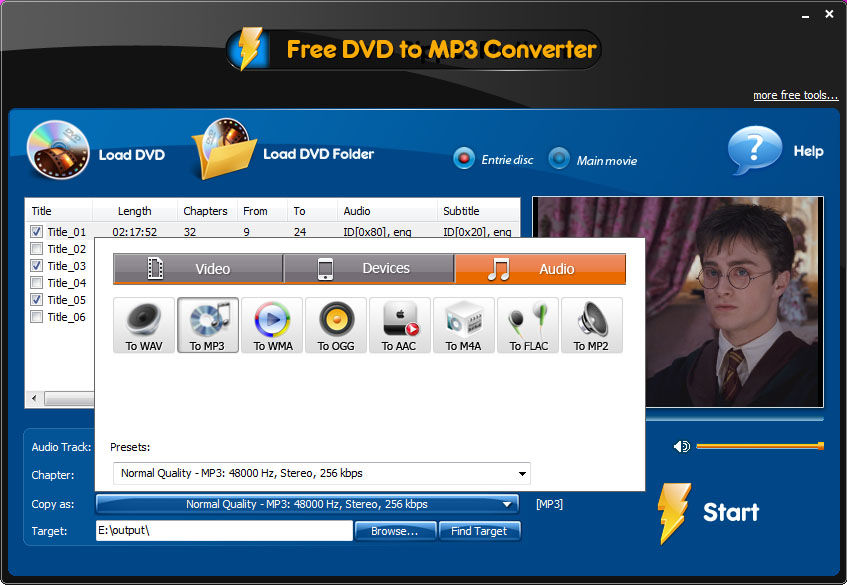Screen dimensions: 847x585
Task: Click the Browse... button
Action: 395,531
